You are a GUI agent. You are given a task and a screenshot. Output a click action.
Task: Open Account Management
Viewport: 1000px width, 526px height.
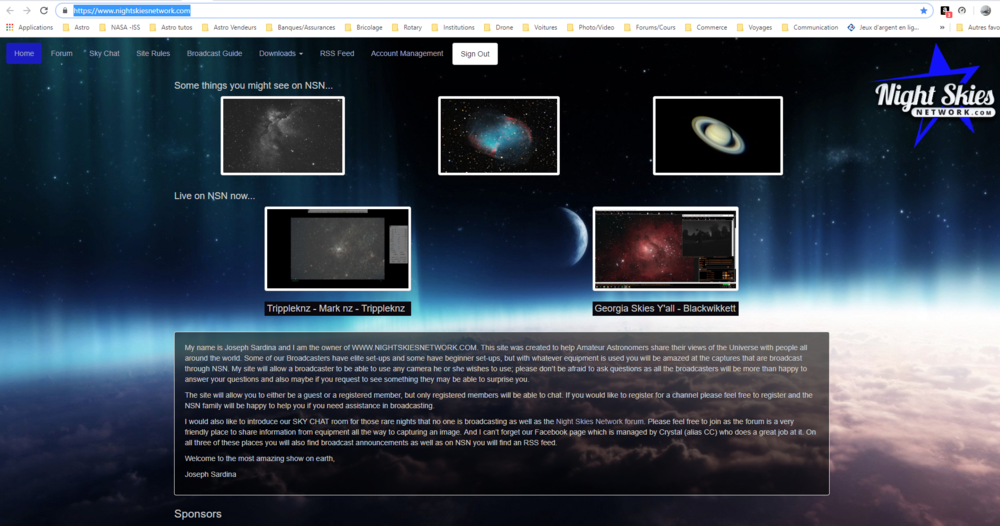pyautogui.click(x=407, y=54)
